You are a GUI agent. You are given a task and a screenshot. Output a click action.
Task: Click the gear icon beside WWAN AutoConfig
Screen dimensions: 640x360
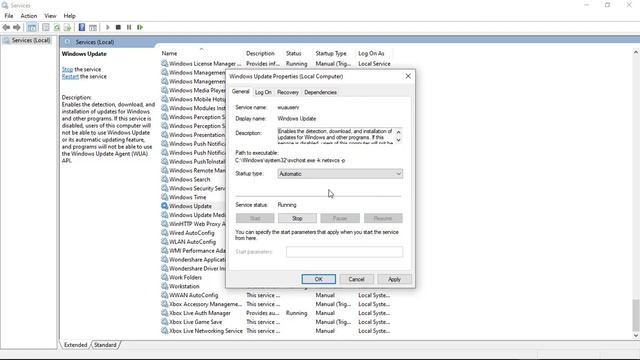point(164,295)
